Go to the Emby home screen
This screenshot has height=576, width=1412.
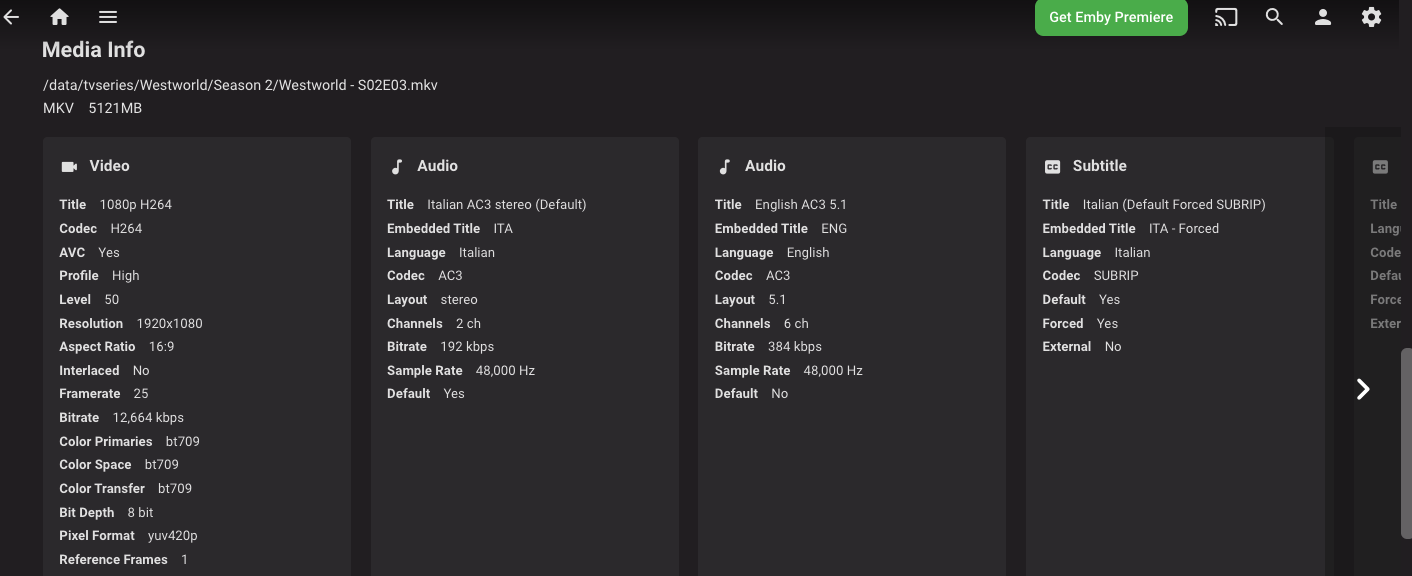(x=60, y=17)
